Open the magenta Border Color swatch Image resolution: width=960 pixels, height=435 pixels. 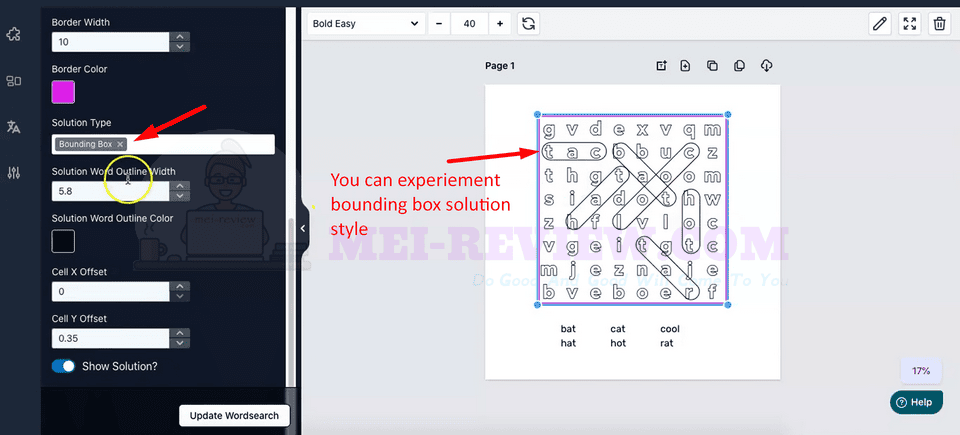(x=63, y=92)
